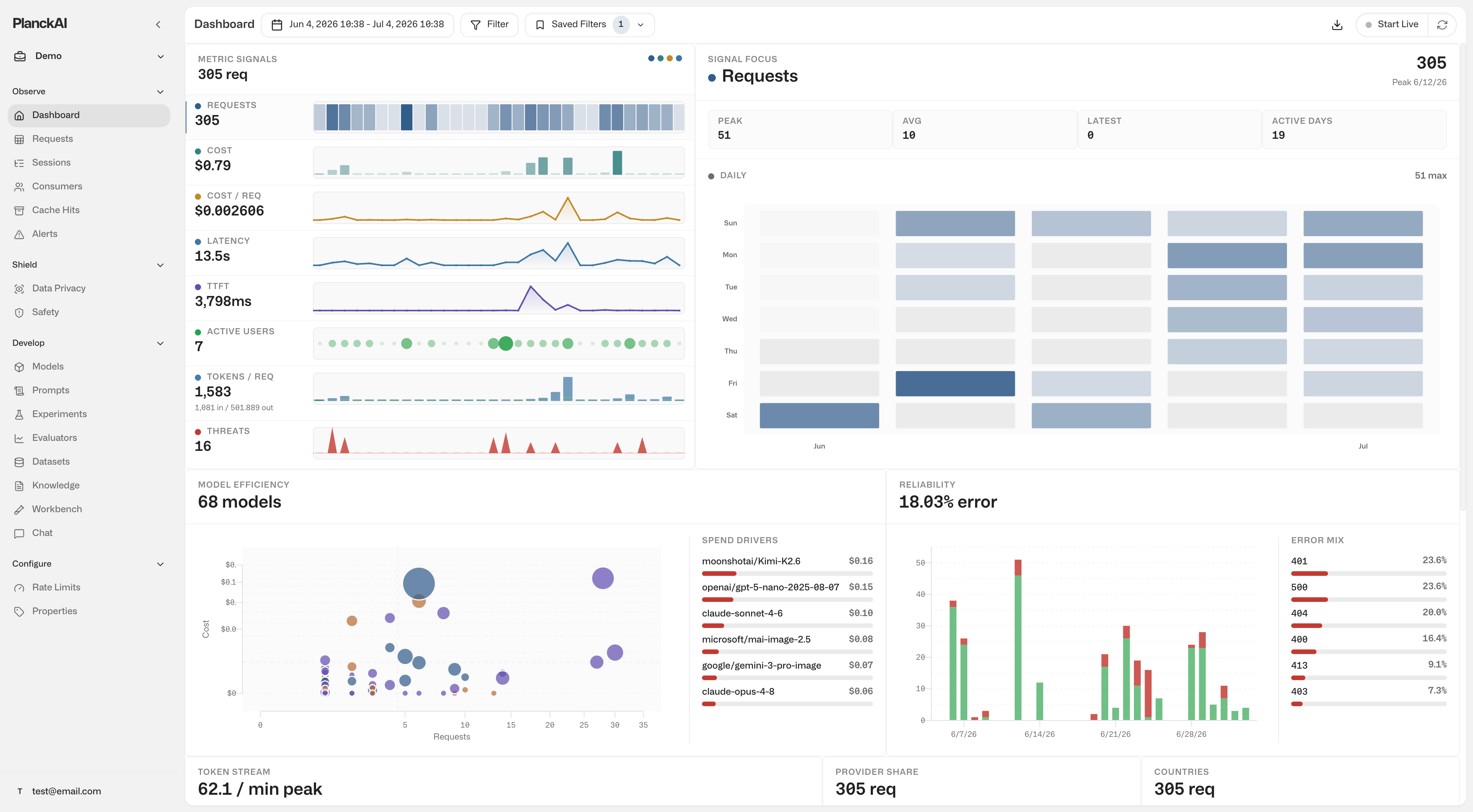Open Cache Hits page
Image resolution: width=1473 pixels, height=812 pixels.
pos(89,210)
